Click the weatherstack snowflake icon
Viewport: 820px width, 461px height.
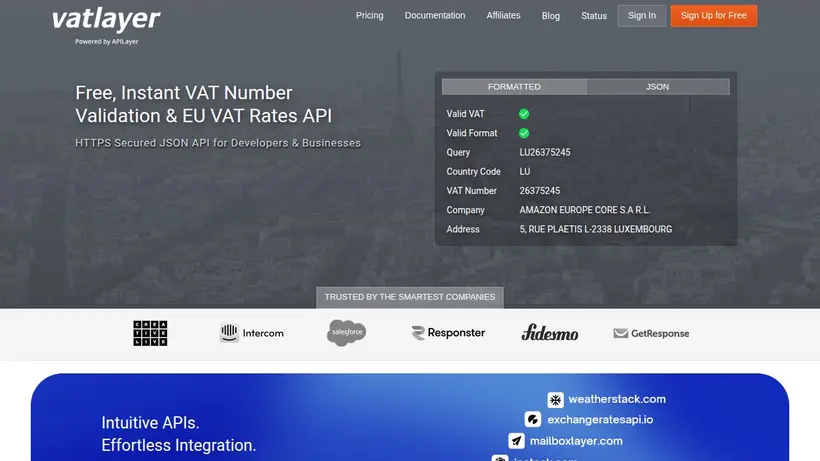point(555,400)
